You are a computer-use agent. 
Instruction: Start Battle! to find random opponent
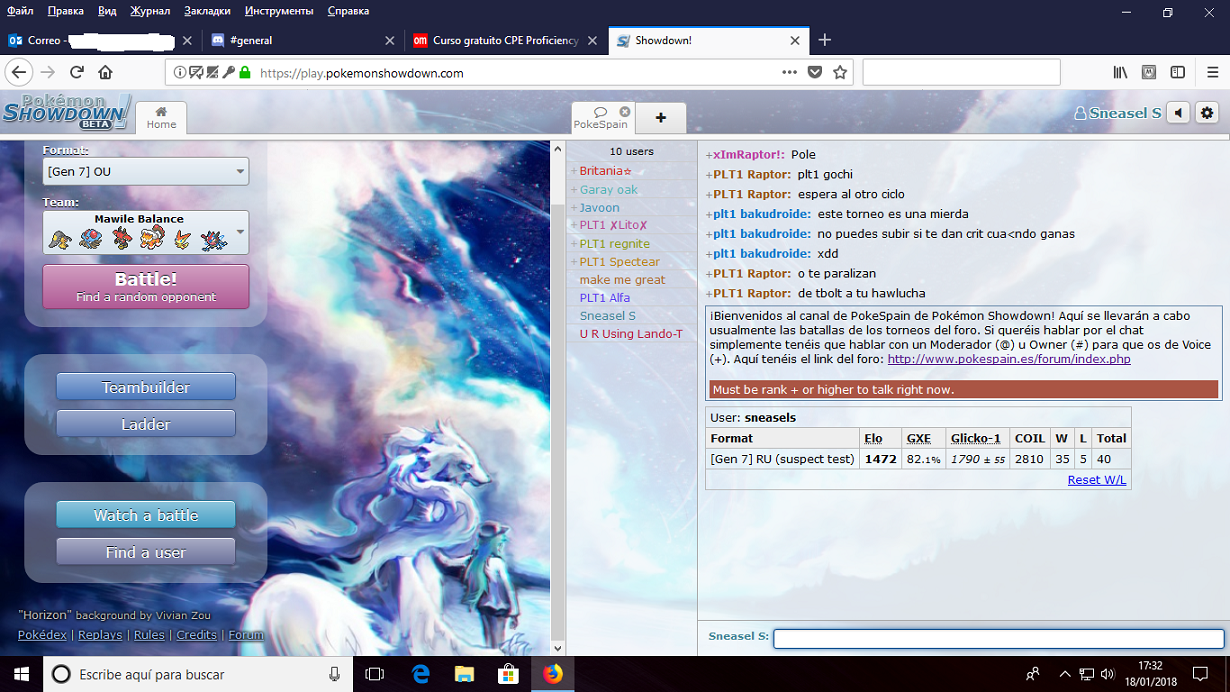(146, 286)
